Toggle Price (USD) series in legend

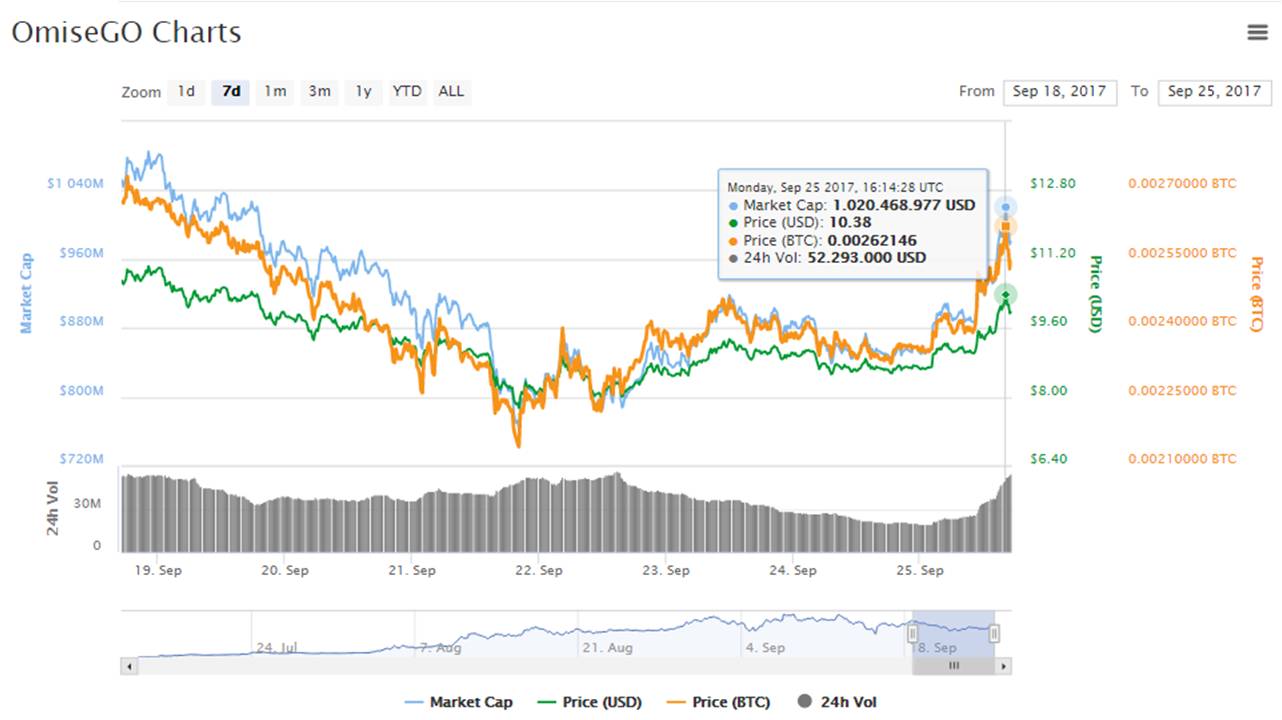pyautogui.click(x=589, y=702)
